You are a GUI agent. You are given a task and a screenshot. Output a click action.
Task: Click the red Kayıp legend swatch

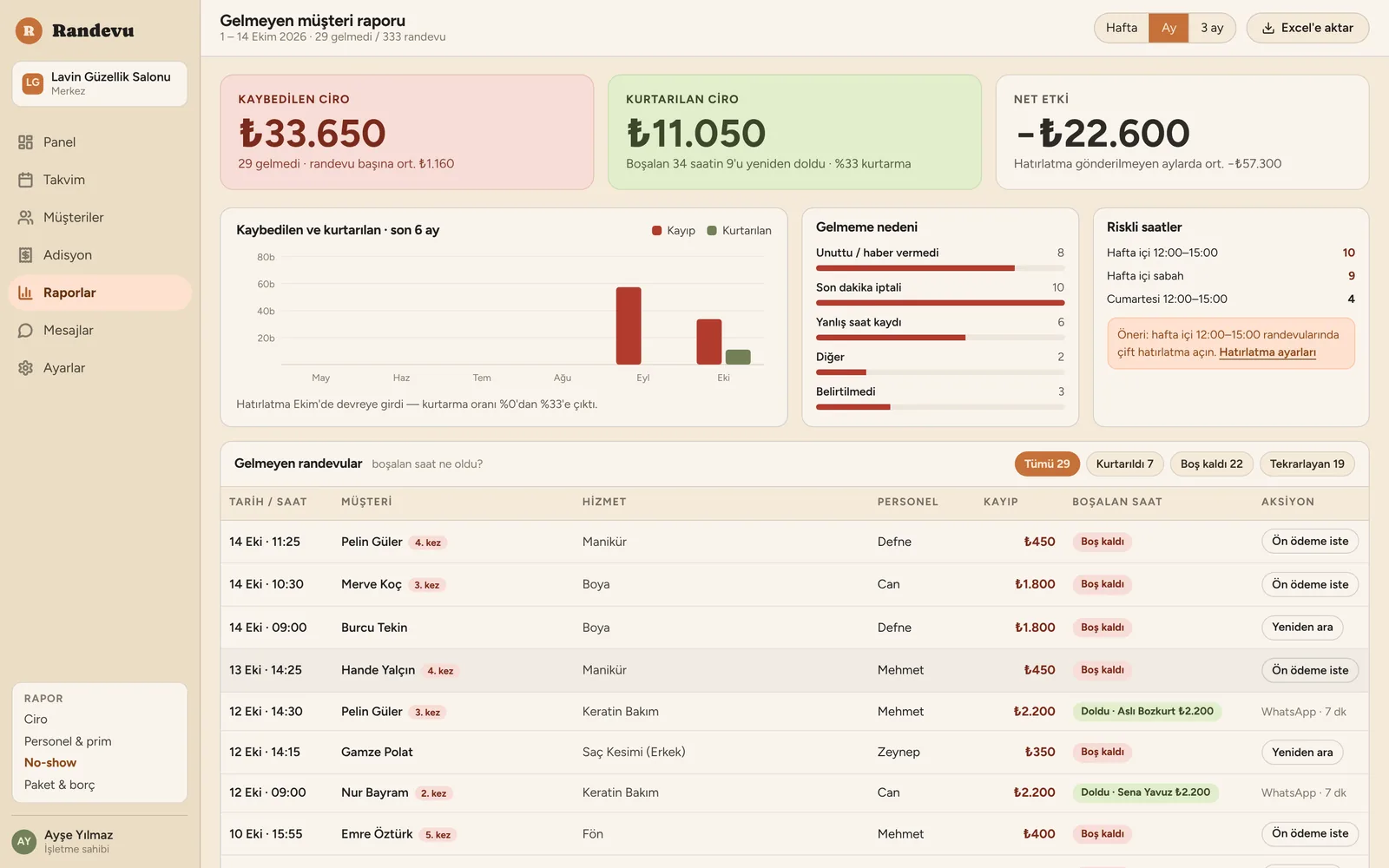click(657, 231)
